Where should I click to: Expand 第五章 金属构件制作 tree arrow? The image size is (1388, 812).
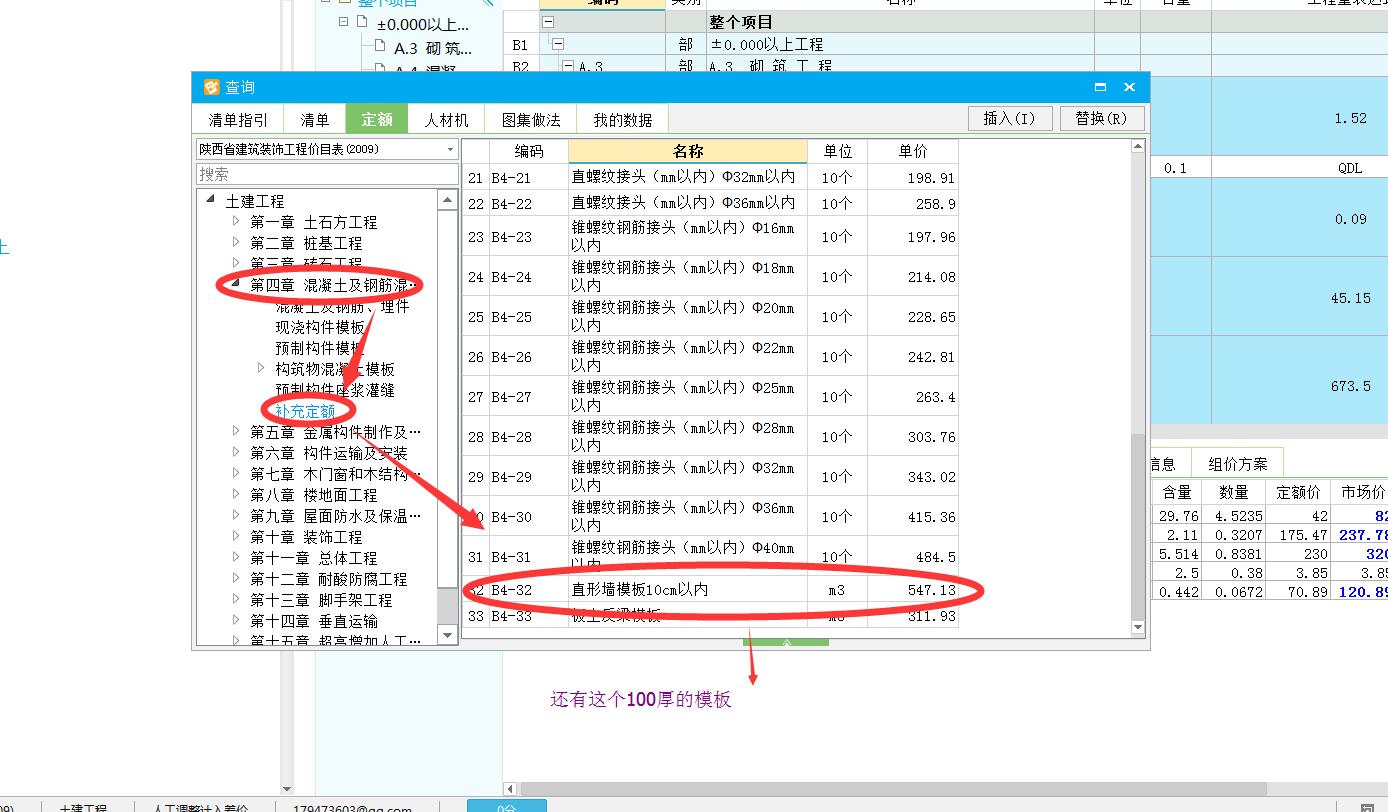click(x=236, y=432)
